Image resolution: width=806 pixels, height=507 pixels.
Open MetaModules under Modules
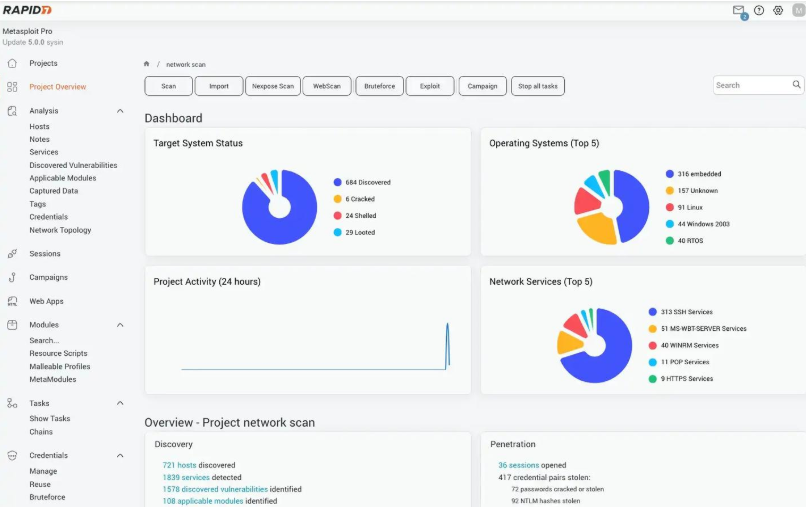pyautogui.click(x=52, y=379)
